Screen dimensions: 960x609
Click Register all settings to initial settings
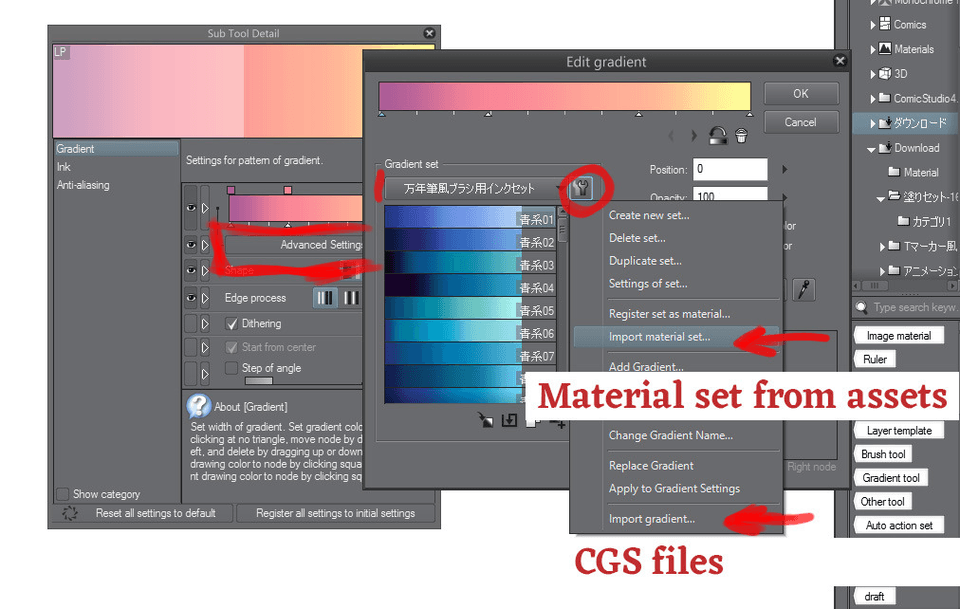[336, 514]
